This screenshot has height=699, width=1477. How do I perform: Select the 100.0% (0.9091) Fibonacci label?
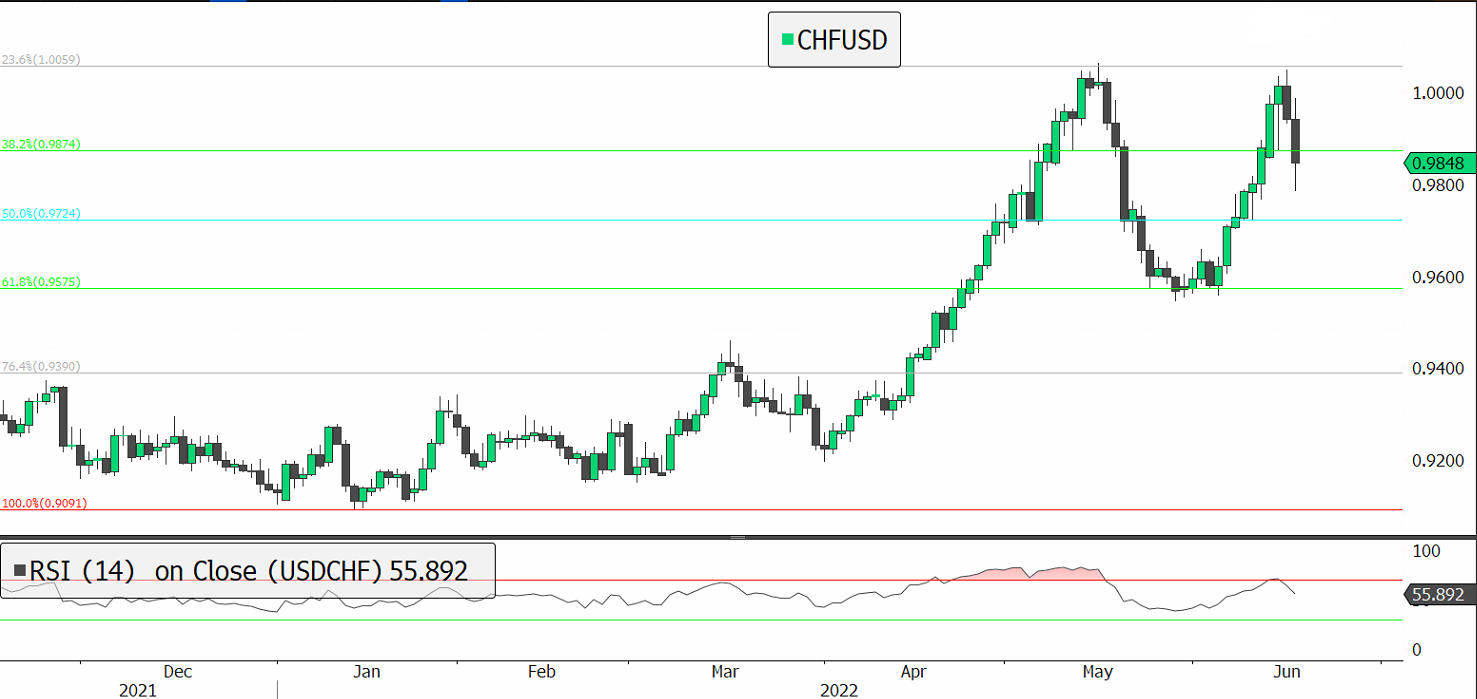[44, 503]
